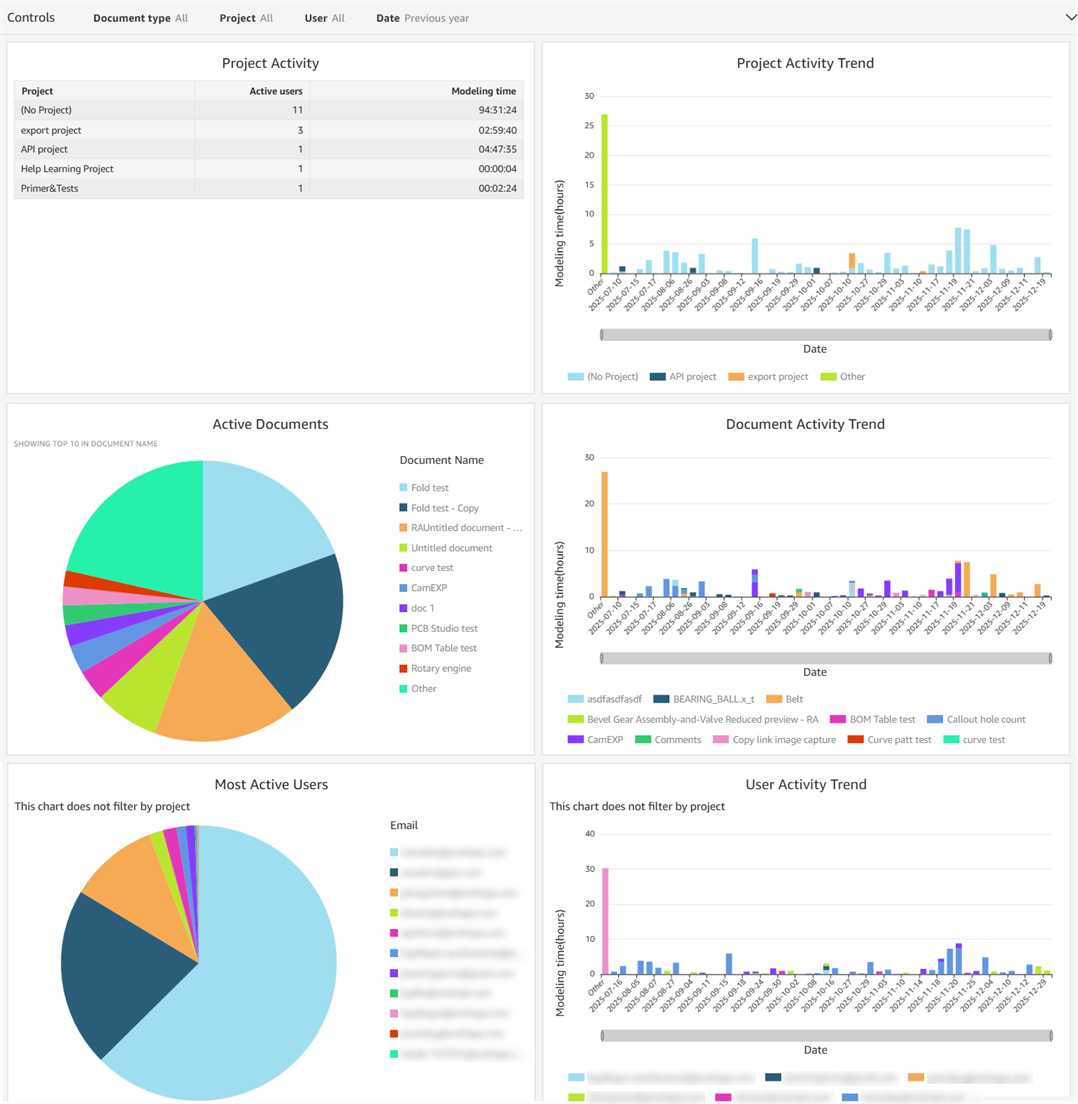Select Untitled document legend item
The width and height of the screenshot is (1078, 1104).
(x=446, y=548)
